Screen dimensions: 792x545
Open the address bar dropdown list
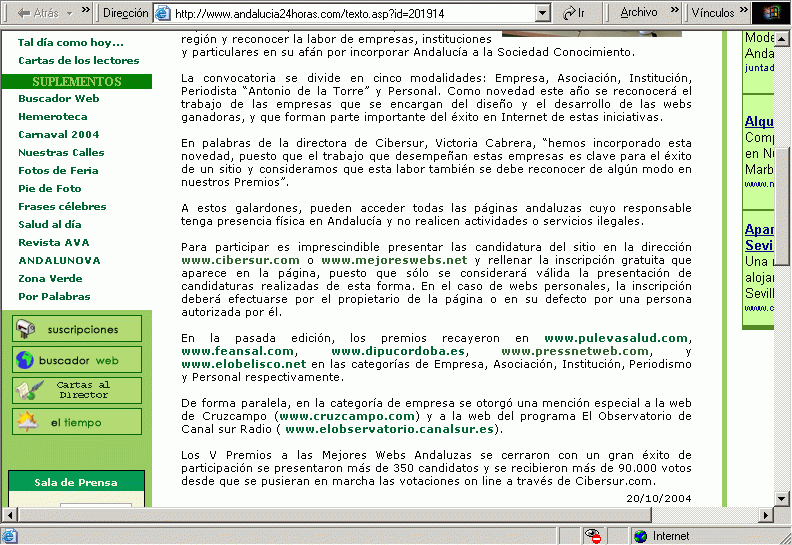pyautogui.click(x=542, y=13)
